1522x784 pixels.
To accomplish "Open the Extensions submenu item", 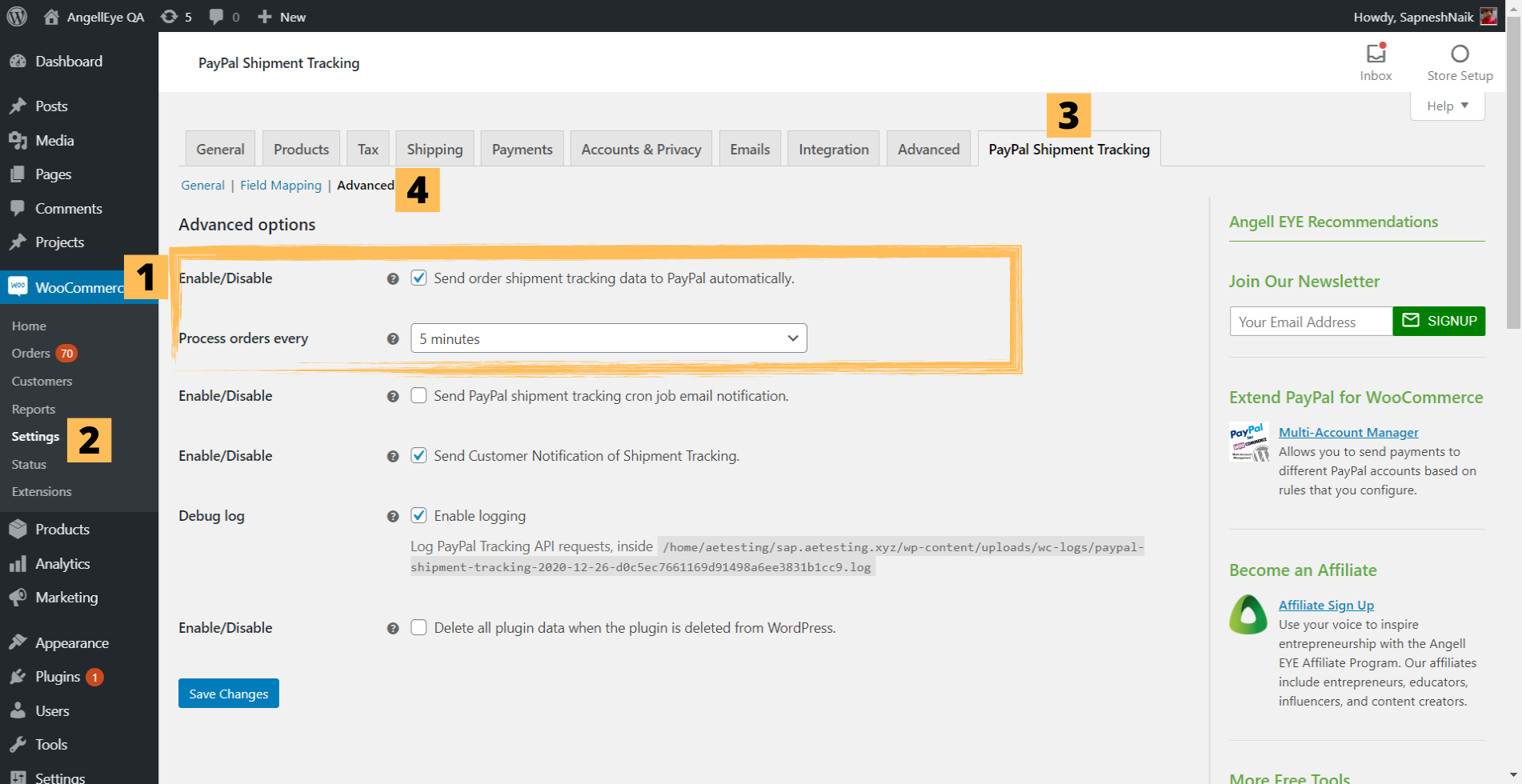I will pyautogui.click(x=42, y=491).
